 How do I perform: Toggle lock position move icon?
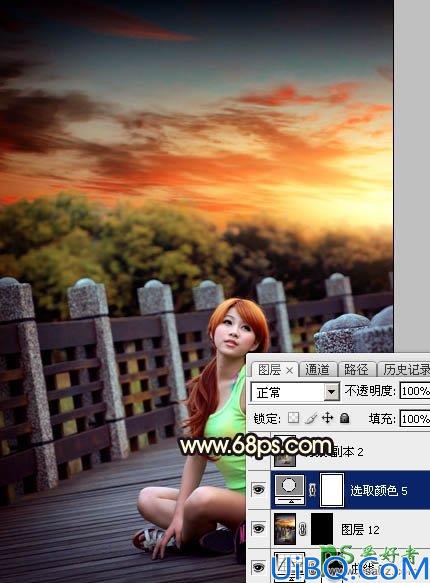(327, 418)
